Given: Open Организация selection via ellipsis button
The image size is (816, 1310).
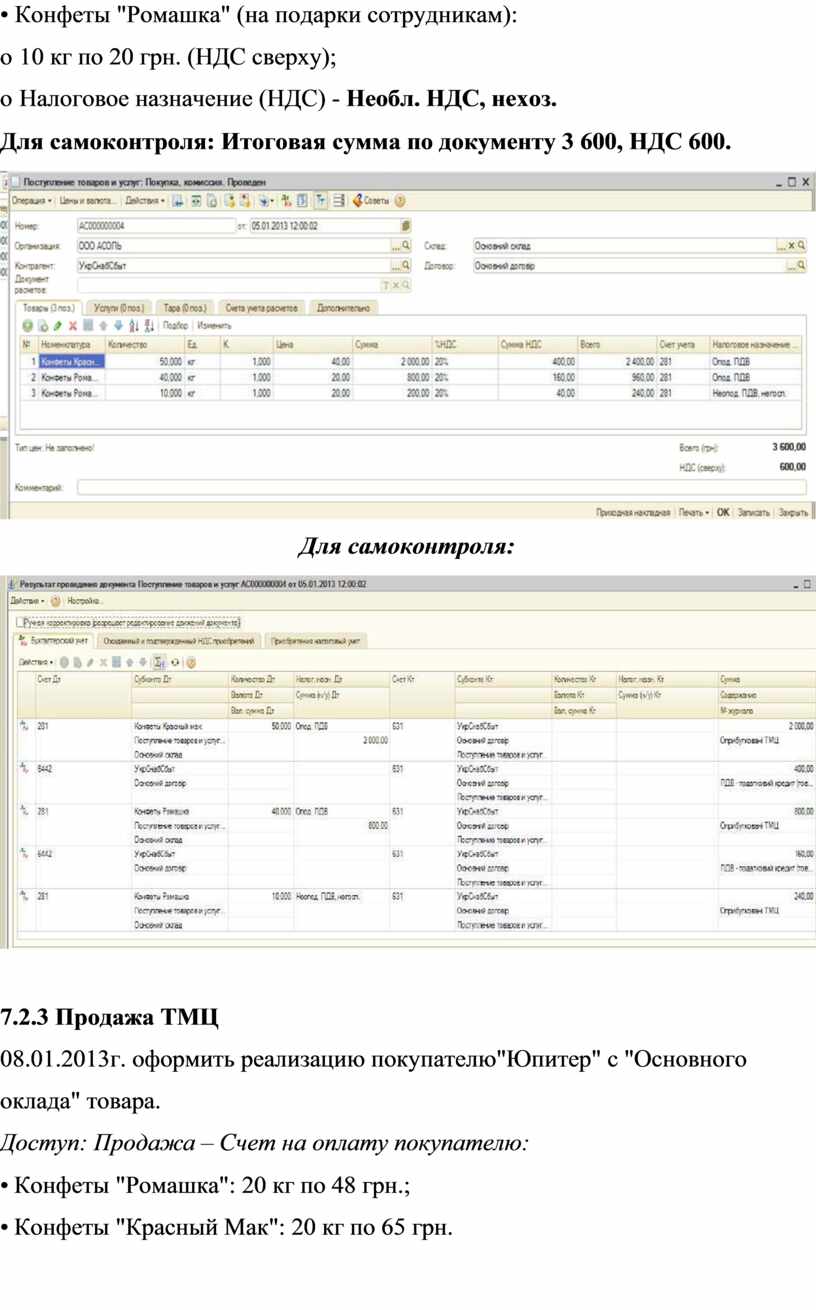Looking at the screenshot, I should 395,245.
